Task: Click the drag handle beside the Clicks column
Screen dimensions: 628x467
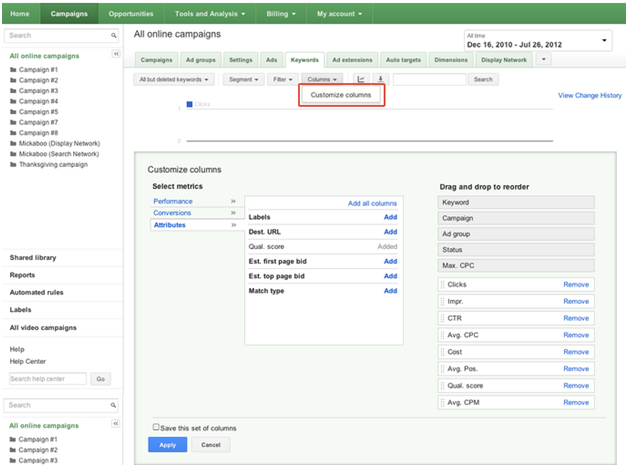Action: click(x=442, y=285)
